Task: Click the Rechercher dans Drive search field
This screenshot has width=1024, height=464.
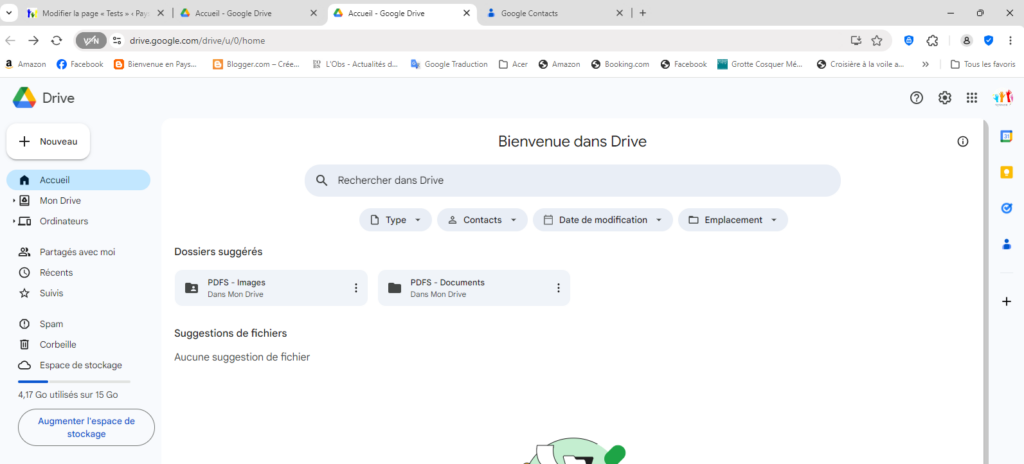Action: tap(572, 181)
